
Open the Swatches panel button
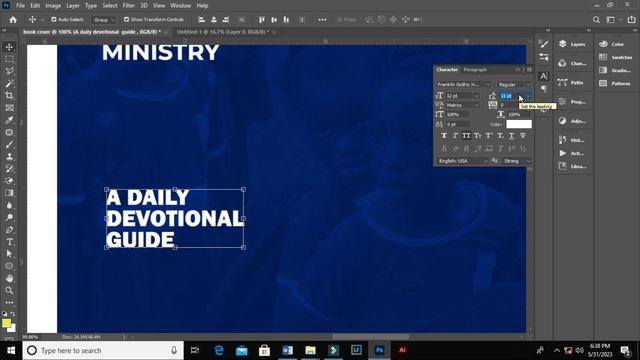(616, 57)
